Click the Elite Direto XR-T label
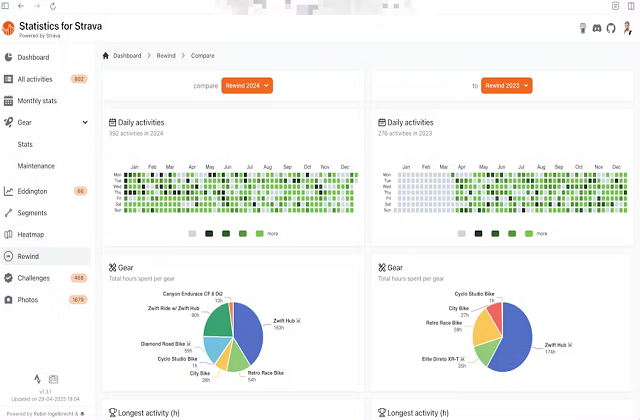 tap(443, 359)
